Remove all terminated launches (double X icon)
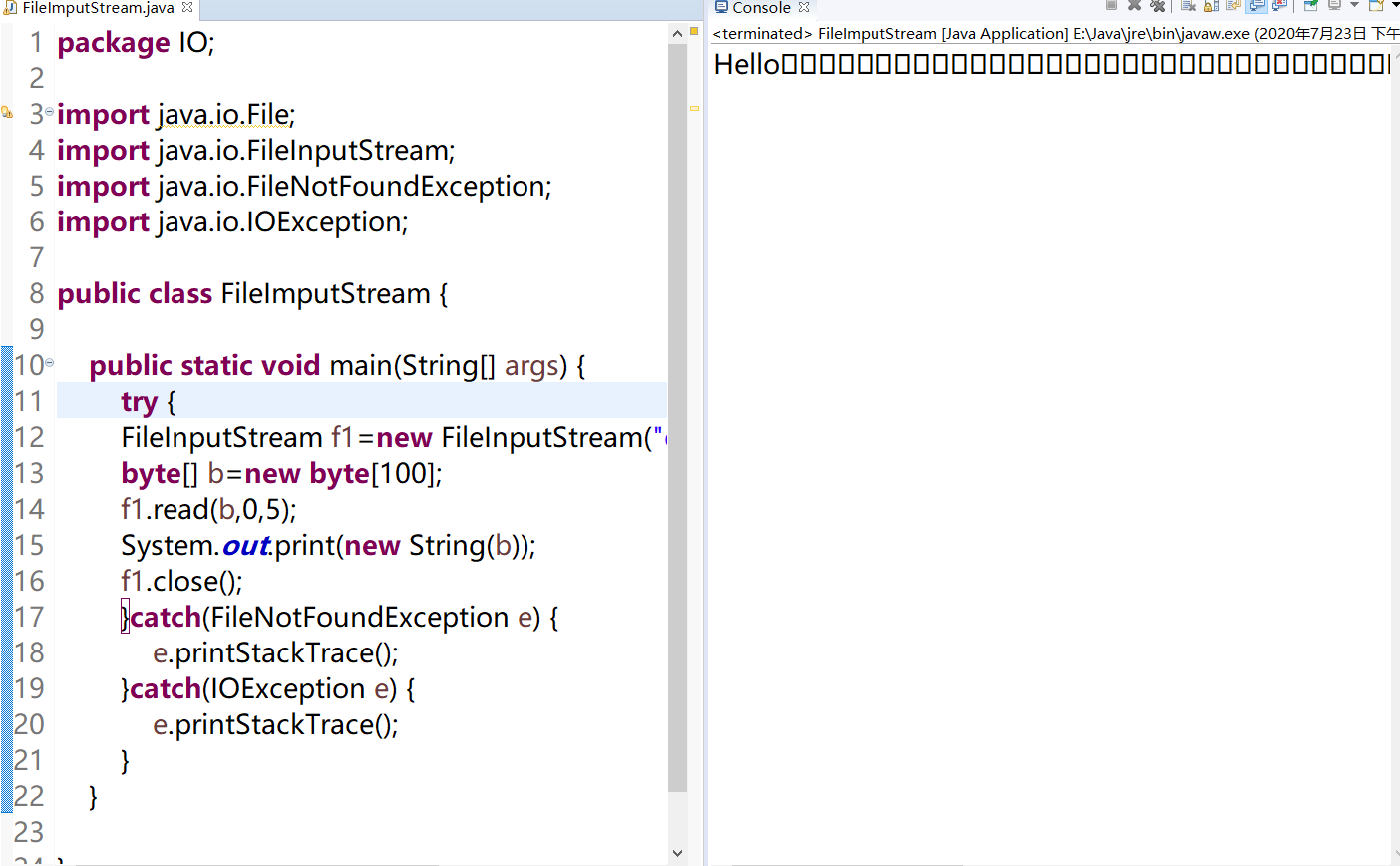The image size is (1400, 866). 1157,6
